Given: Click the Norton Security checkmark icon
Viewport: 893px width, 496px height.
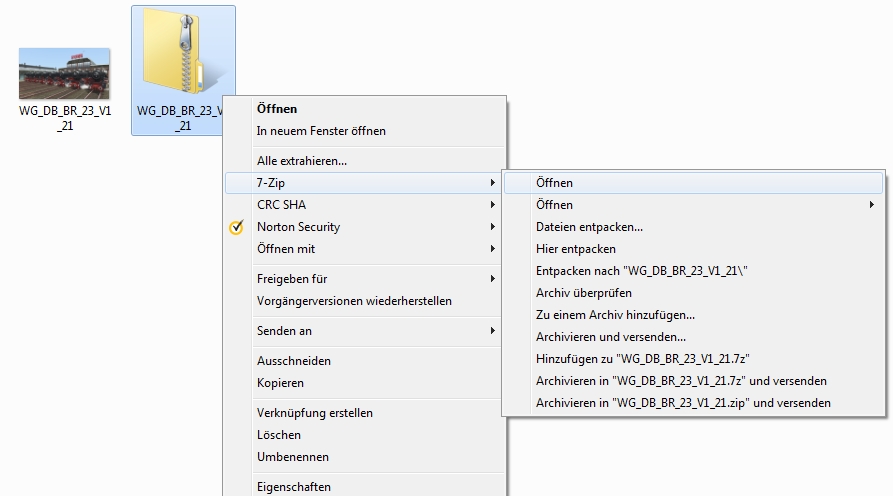Looking at the screenshot, I should click(x=236, y=227).
